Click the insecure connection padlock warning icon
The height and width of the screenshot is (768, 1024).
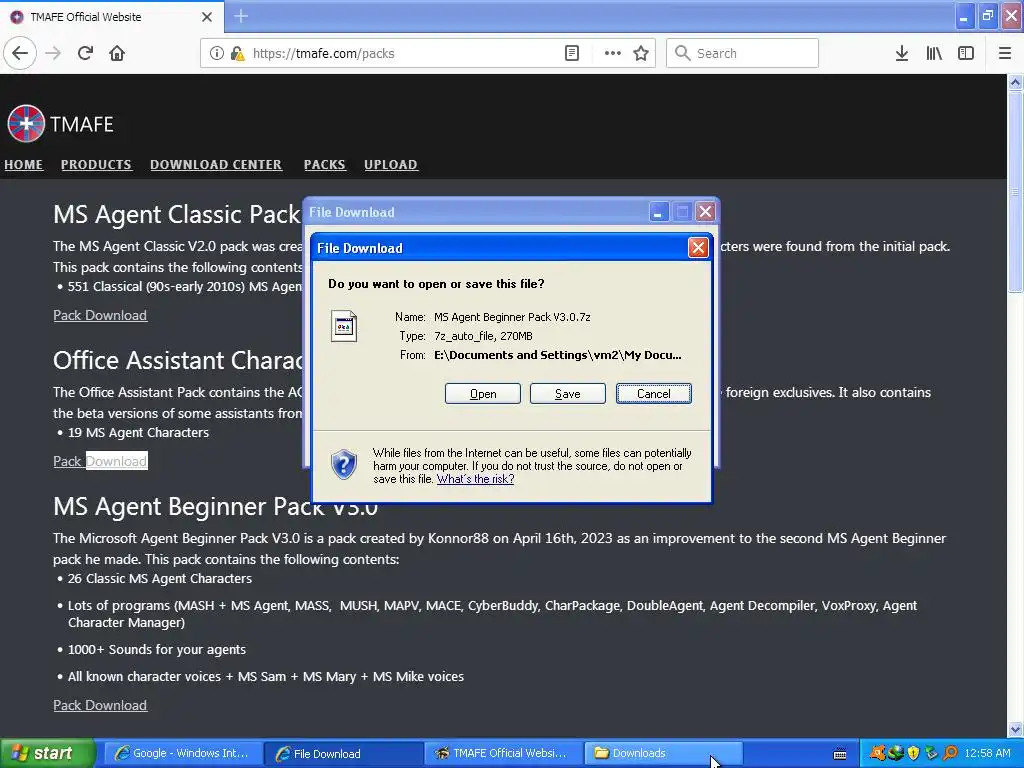pyautogui.click(x=237, y=53)
